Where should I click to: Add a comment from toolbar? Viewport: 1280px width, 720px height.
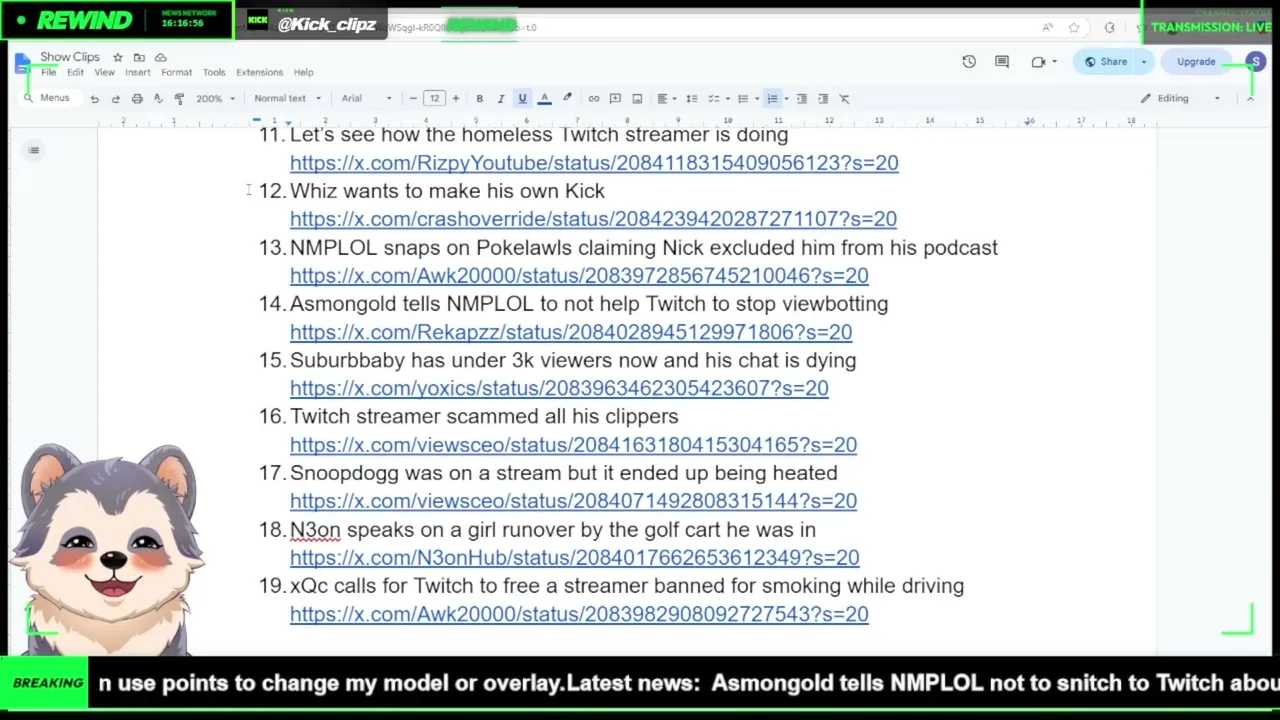point(615,98)
